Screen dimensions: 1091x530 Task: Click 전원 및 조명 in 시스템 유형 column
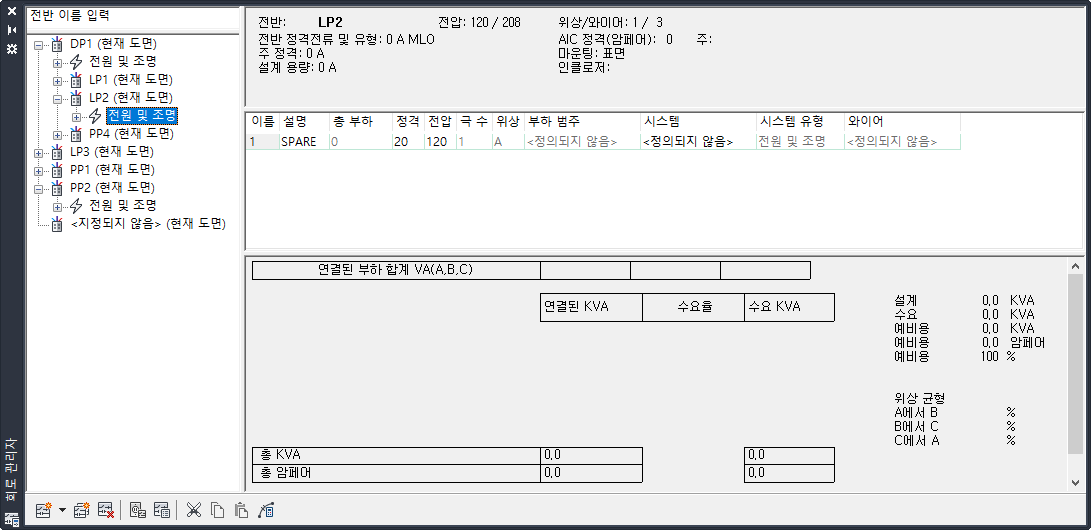coord(800,141)
